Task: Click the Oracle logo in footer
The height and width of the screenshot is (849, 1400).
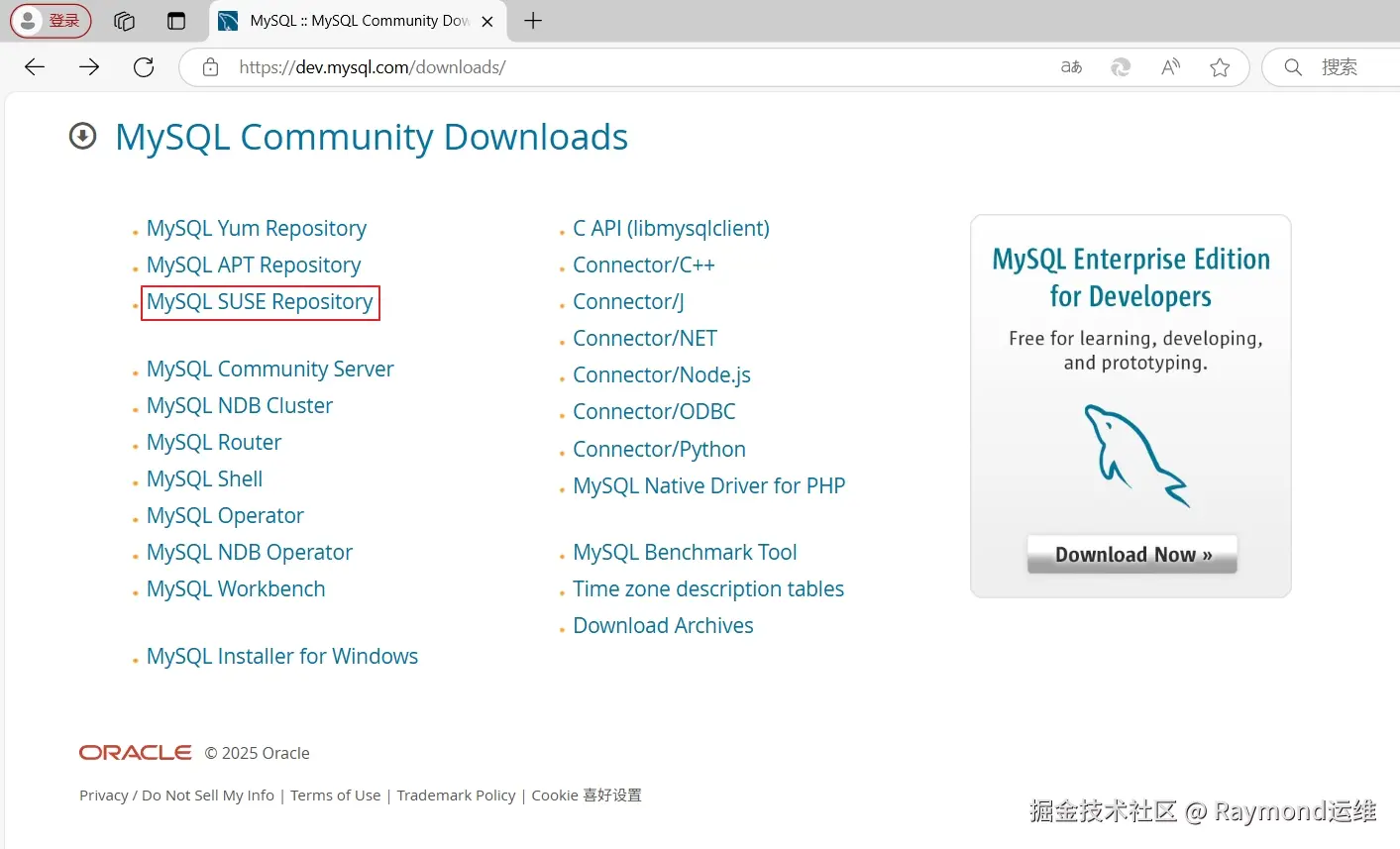Action: coord(136,753)
